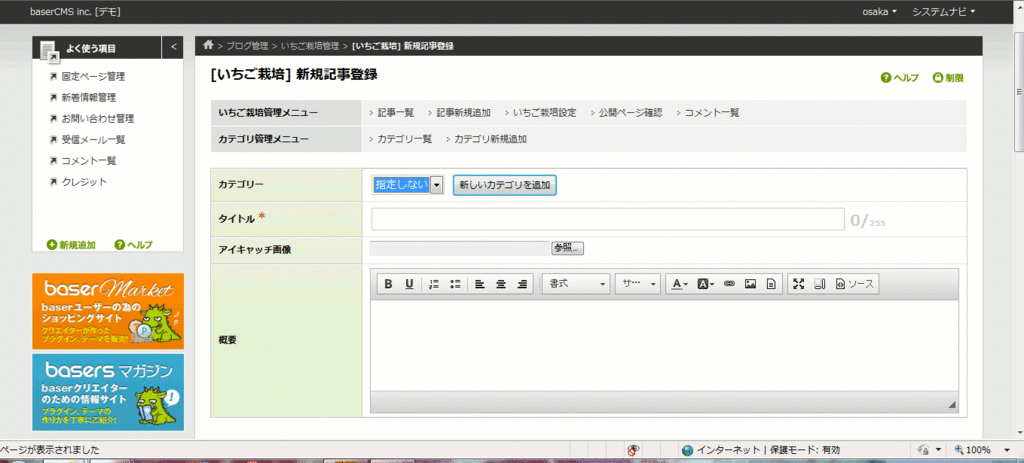1024x463 pixels.
Task: Open コメント一覧 in the sidebar
Action: click(x=89, y=161)
